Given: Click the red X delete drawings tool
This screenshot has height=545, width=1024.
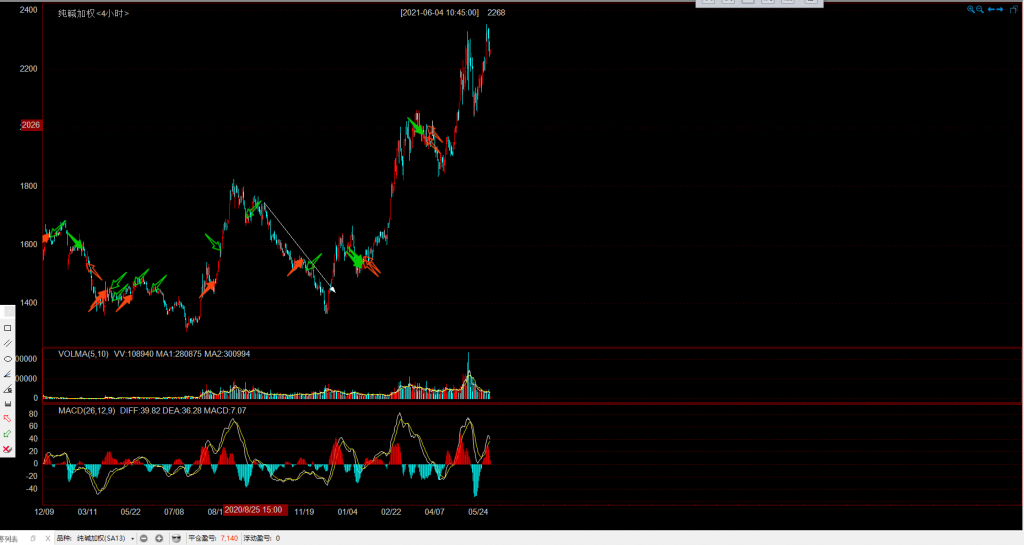Looking at the screenshot, I should [x=8, y=448].
